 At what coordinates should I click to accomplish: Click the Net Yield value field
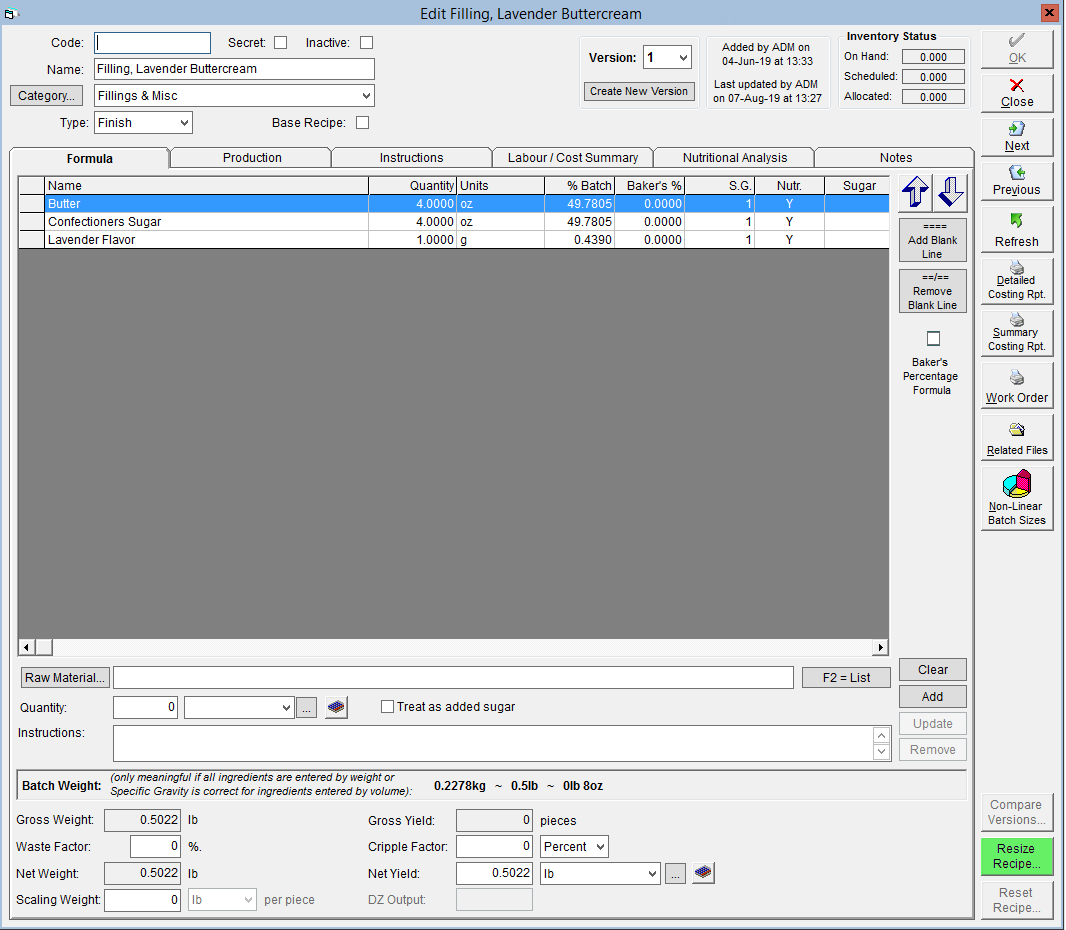coord(494,874)
